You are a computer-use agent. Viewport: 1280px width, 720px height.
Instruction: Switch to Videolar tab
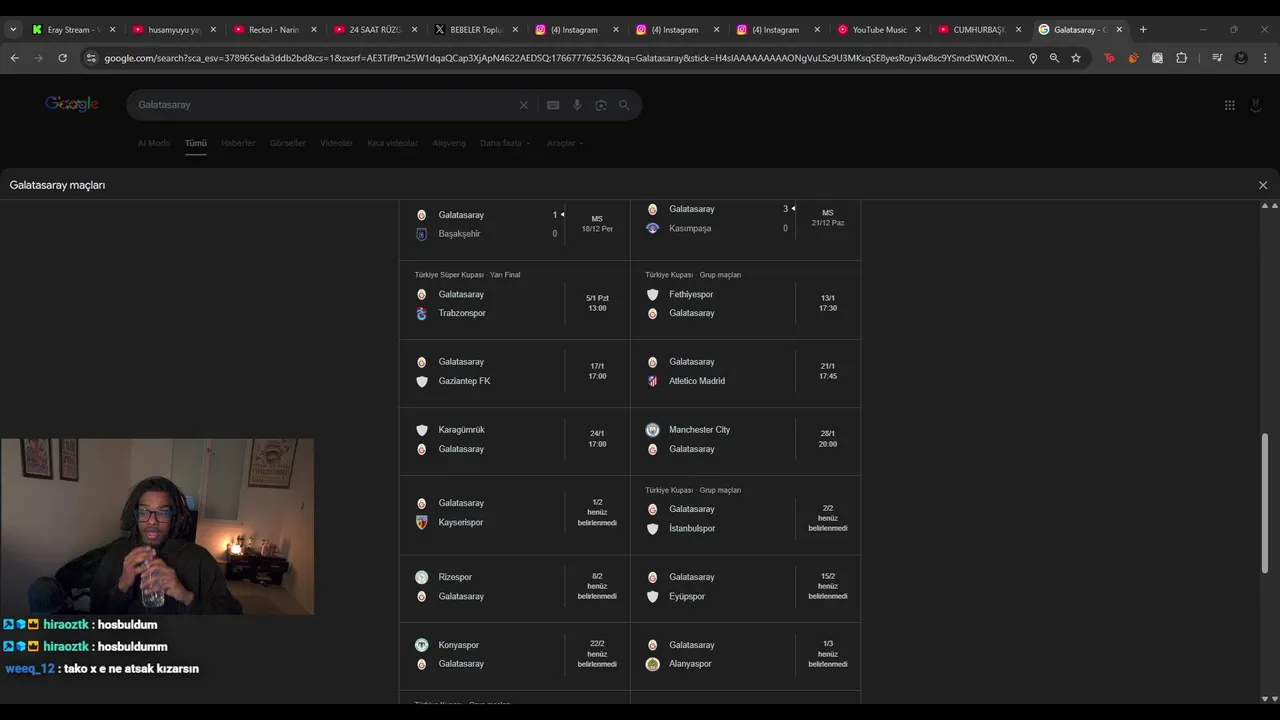coord(337,143)
